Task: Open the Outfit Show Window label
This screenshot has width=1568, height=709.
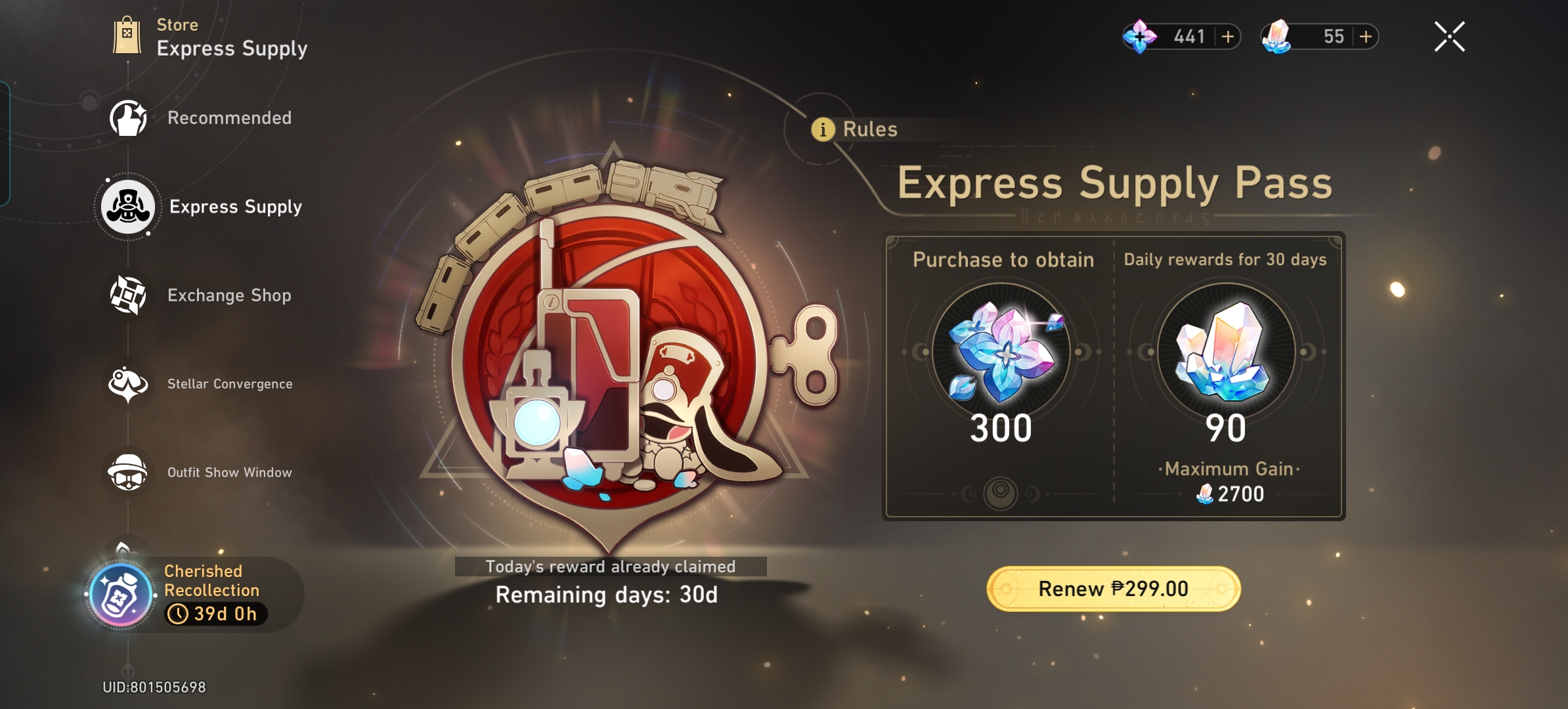Action: click(229, 473)
